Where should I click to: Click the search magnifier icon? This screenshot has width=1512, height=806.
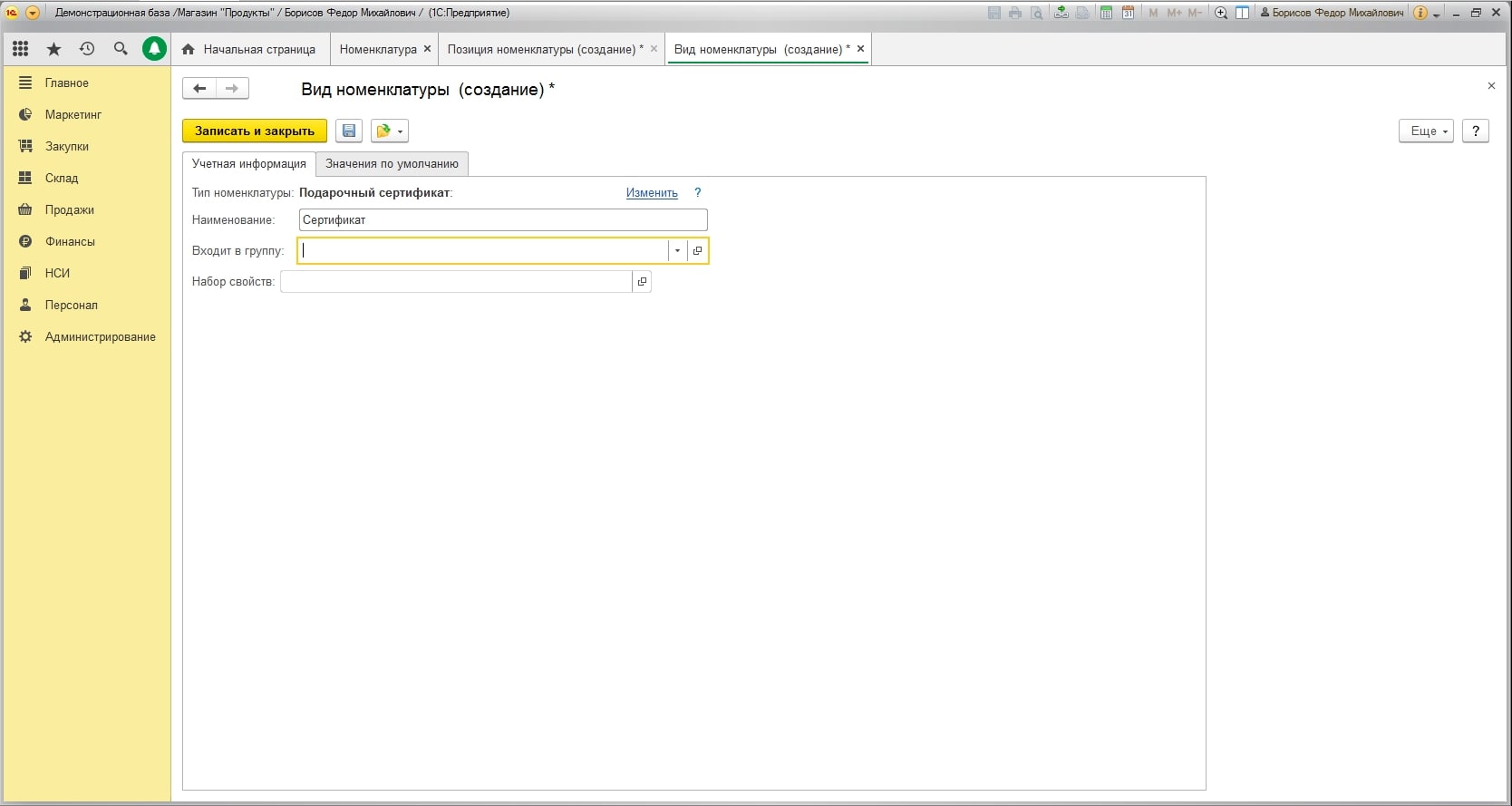121,49
